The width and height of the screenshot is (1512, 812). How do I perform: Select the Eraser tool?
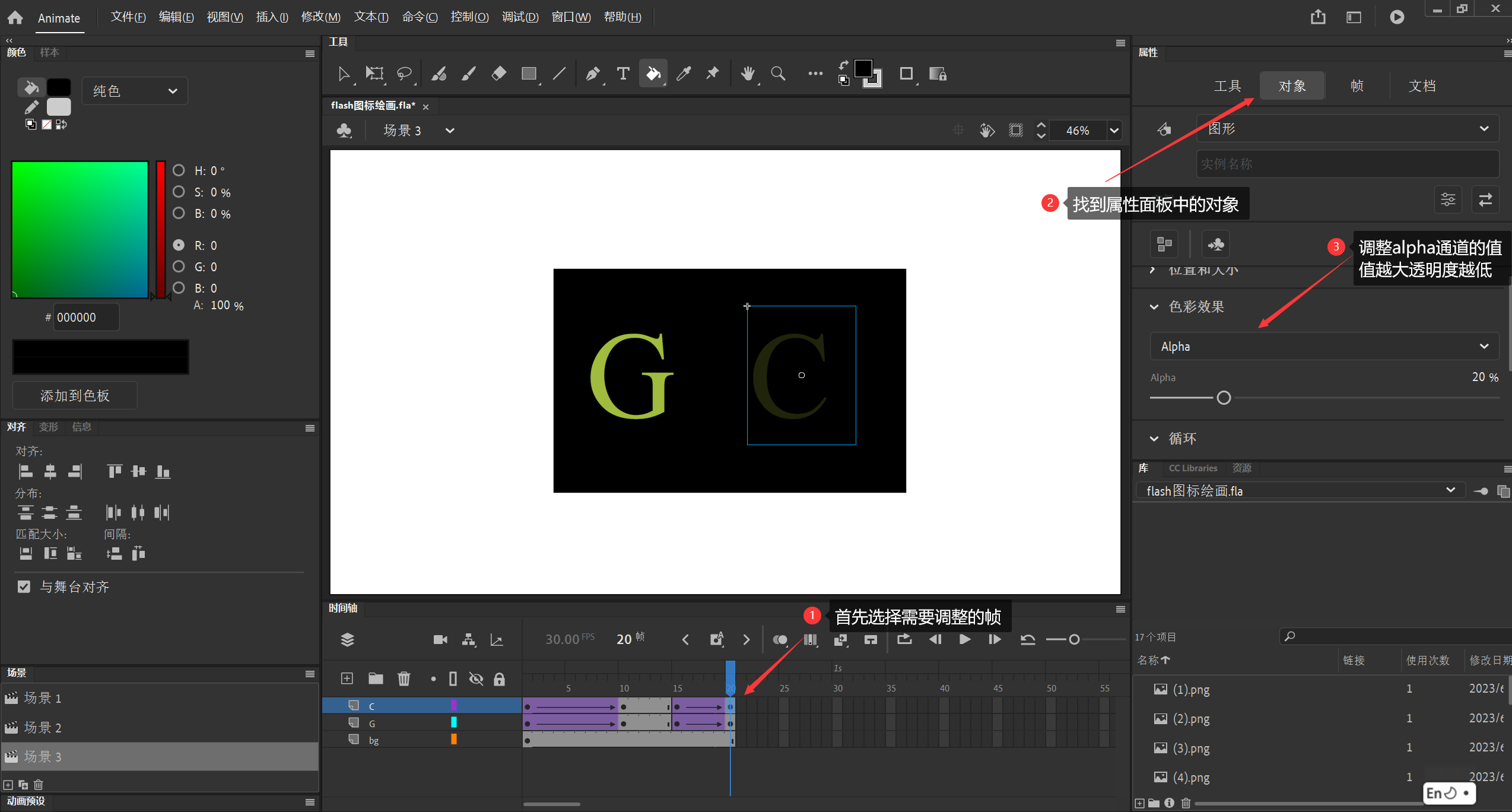coord(499,74)
